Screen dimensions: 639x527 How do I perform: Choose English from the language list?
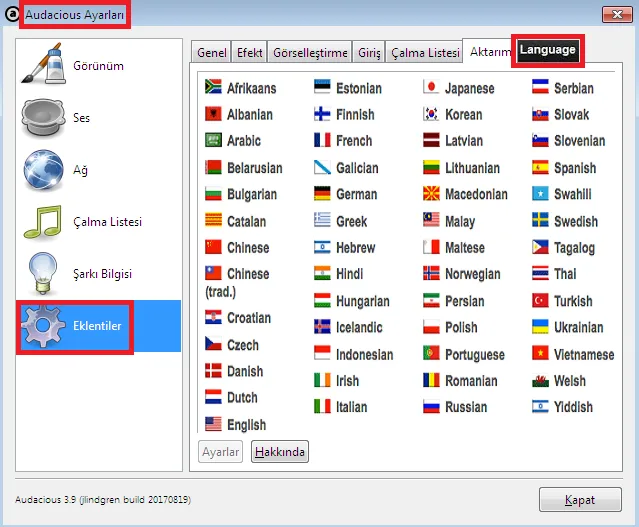[x=236, y=424]
